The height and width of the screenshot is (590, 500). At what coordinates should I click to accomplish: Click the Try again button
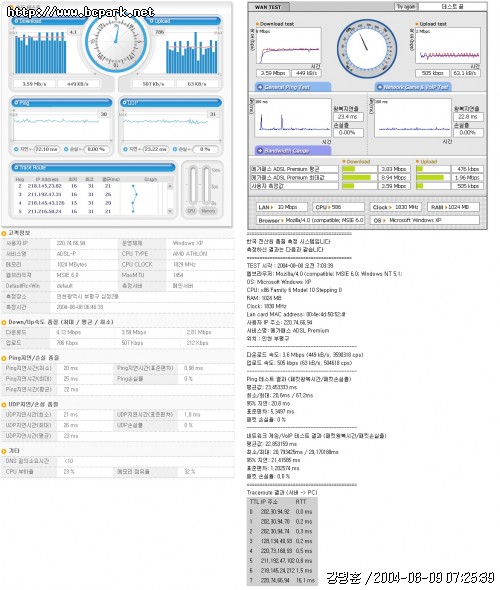[x=406, y=6]
